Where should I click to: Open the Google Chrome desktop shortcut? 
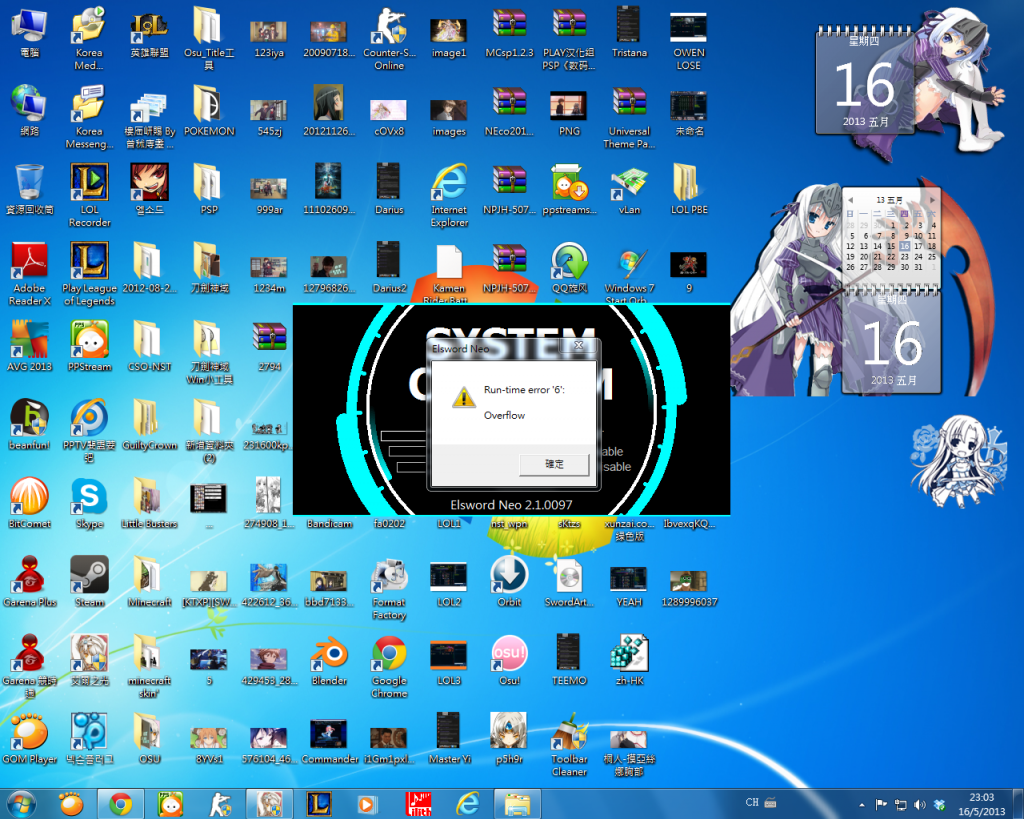(x=389, y=655)
